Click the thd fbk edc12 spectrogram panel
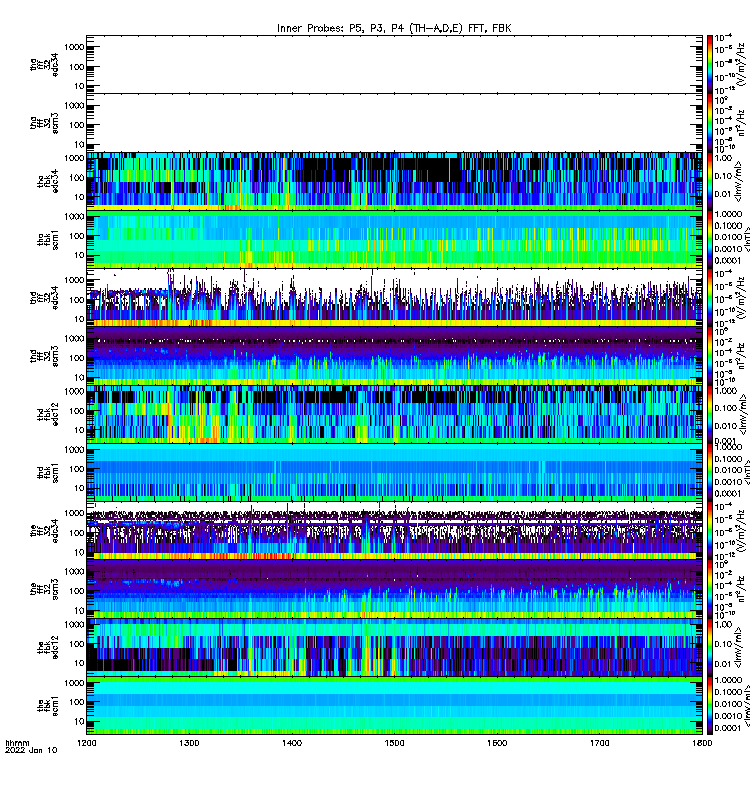This screenshot has height=800, width=750. 394,414
